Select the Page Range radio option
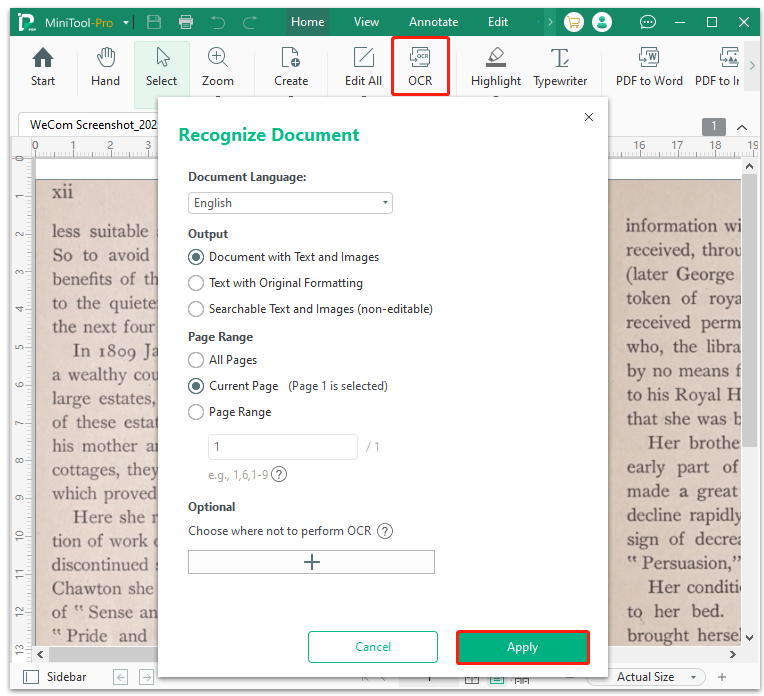Screen dimensions: 764x696 [196, 412]
